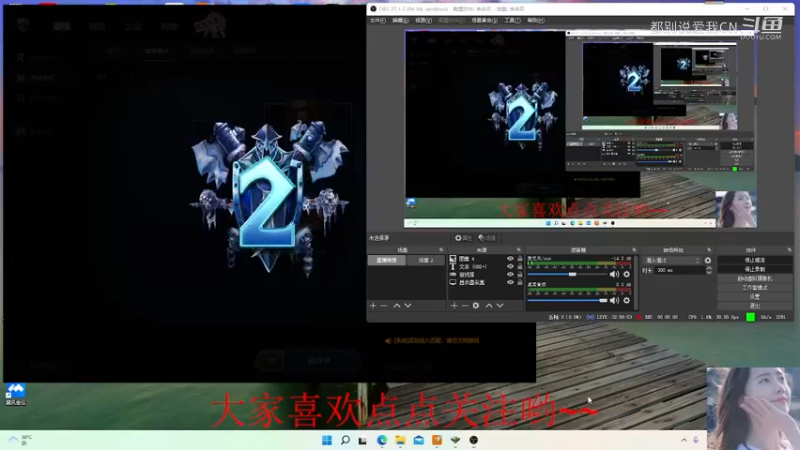The height and width of the screenshot is (450, 800).
Task: Lock the 游戏源 source
Action: pos(519,274)
